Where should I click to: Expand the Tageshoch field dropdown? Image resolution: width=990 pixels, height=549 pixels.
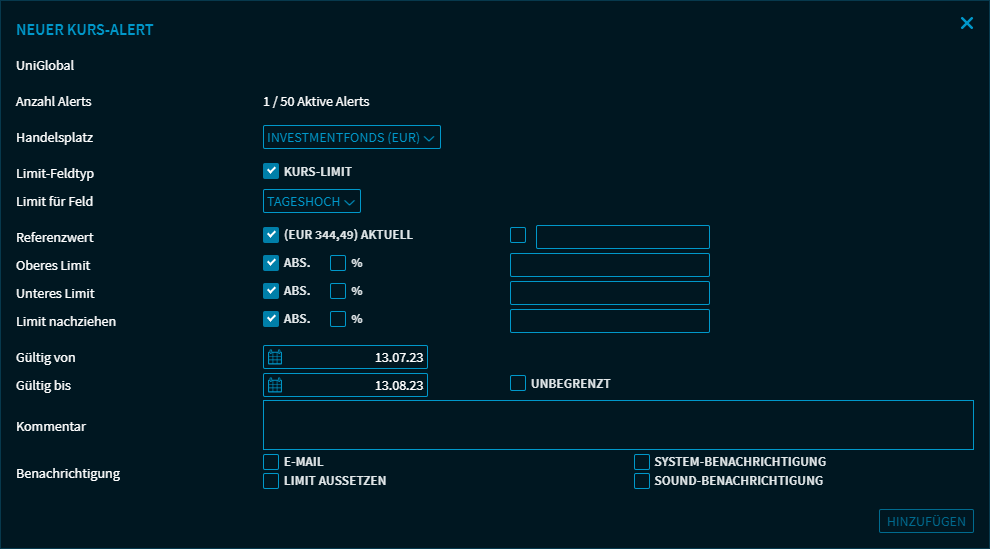pos(312,201)
